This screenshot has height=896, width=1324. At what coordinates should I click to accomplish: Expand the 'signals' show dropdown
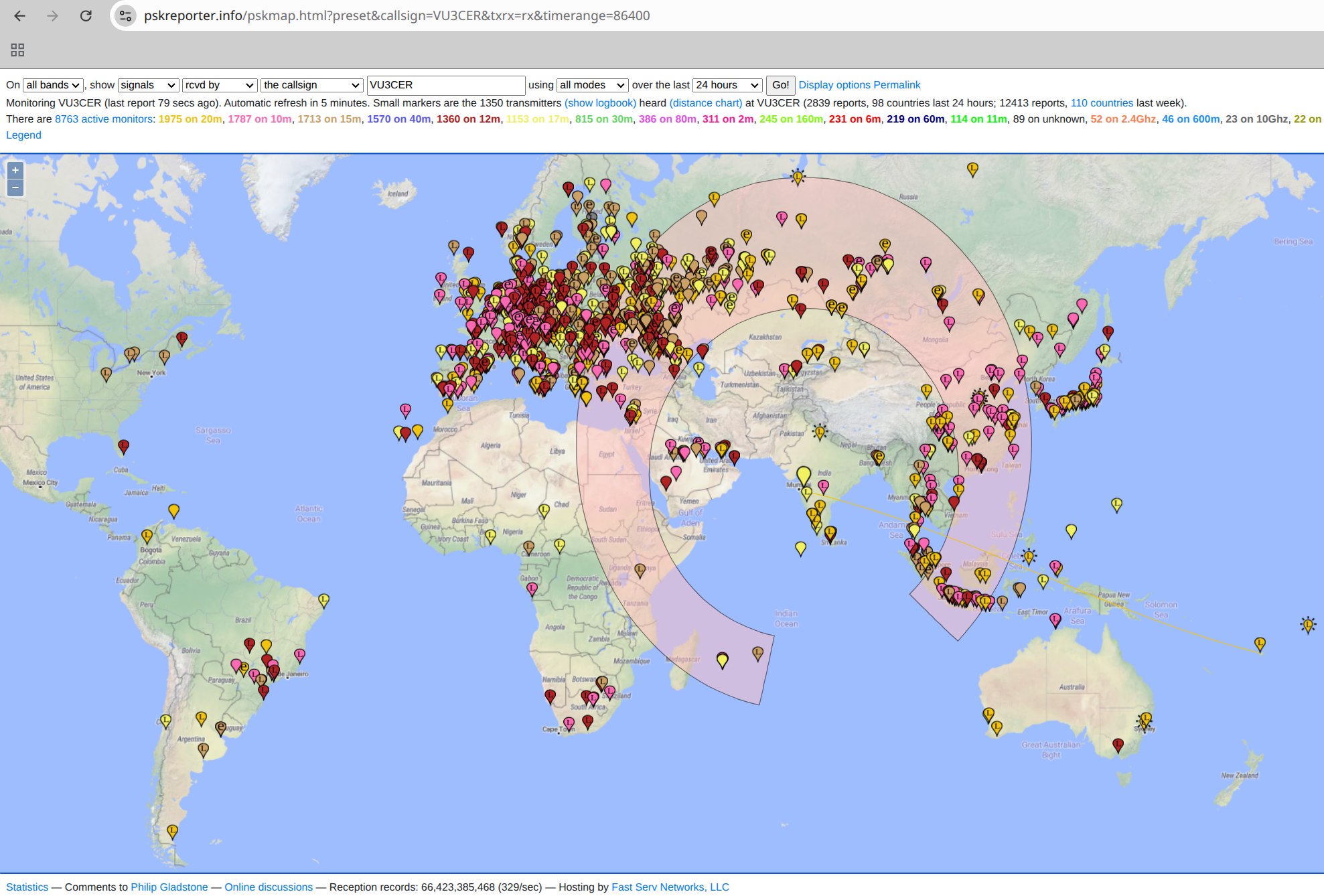click(148, 85)
